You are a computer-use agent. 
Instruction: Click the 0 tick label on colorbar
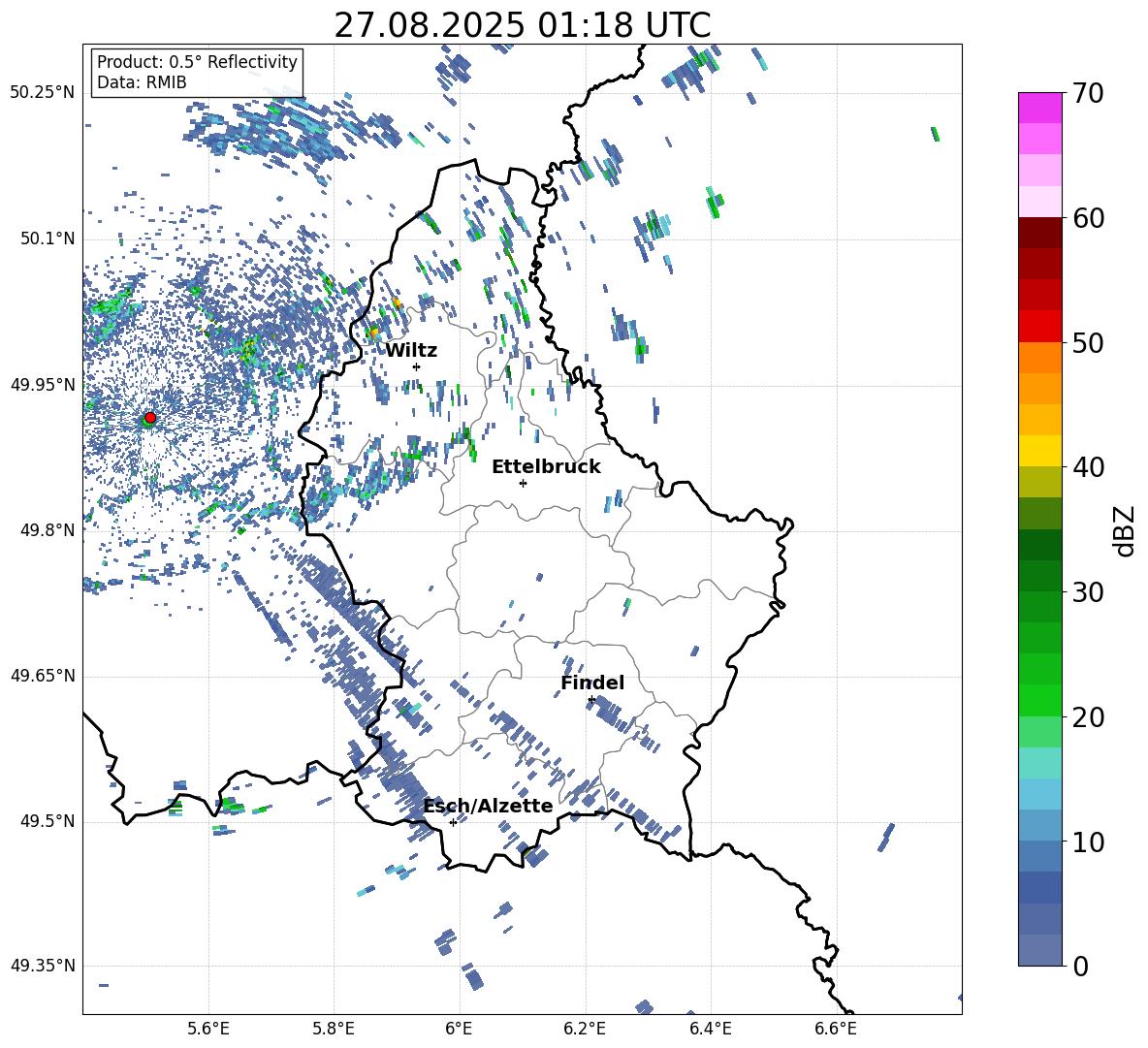[1080, 966]
